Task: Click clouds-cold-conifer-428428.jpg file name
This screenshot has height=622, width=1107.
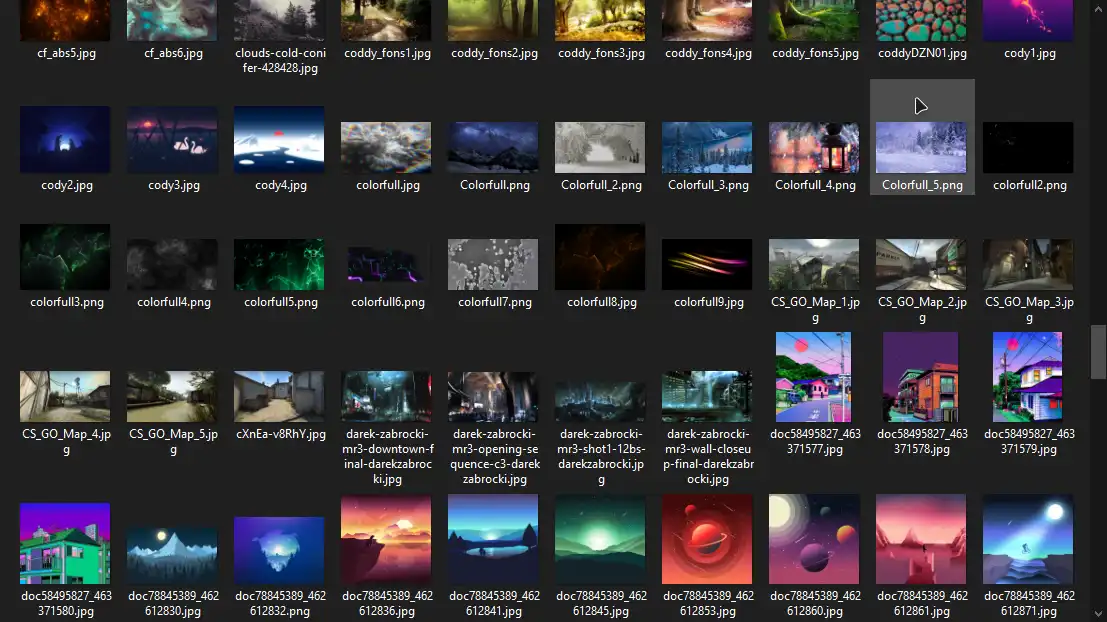Action: (x=280, y=61)
